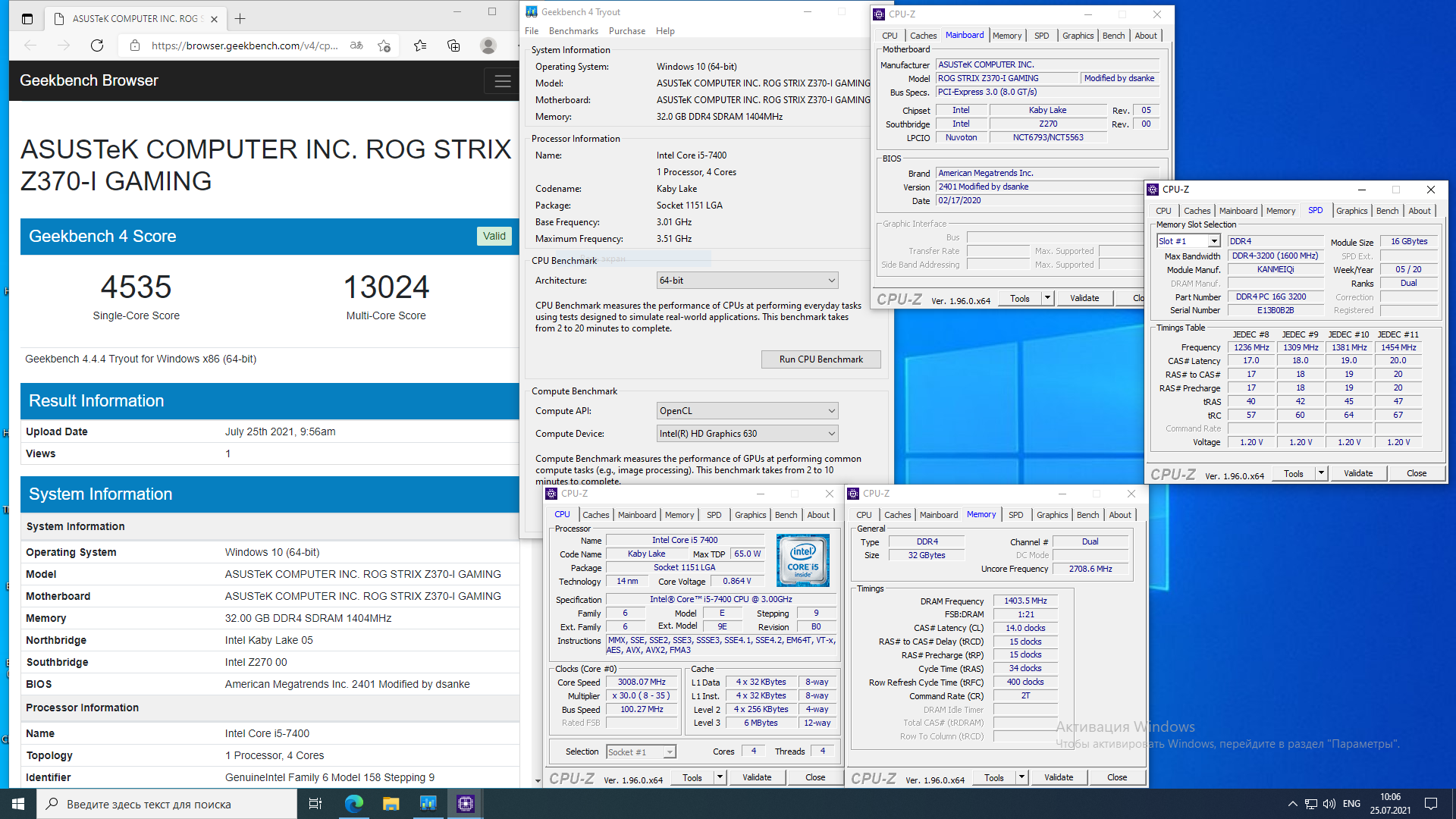Open the Help menu in Geekbench

tap(665, 31)
